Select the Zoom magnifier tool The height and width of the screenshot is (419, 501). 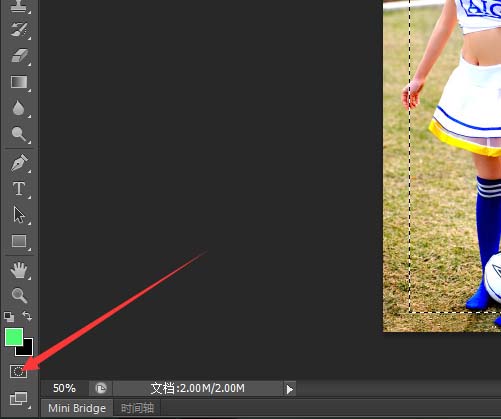19,295
